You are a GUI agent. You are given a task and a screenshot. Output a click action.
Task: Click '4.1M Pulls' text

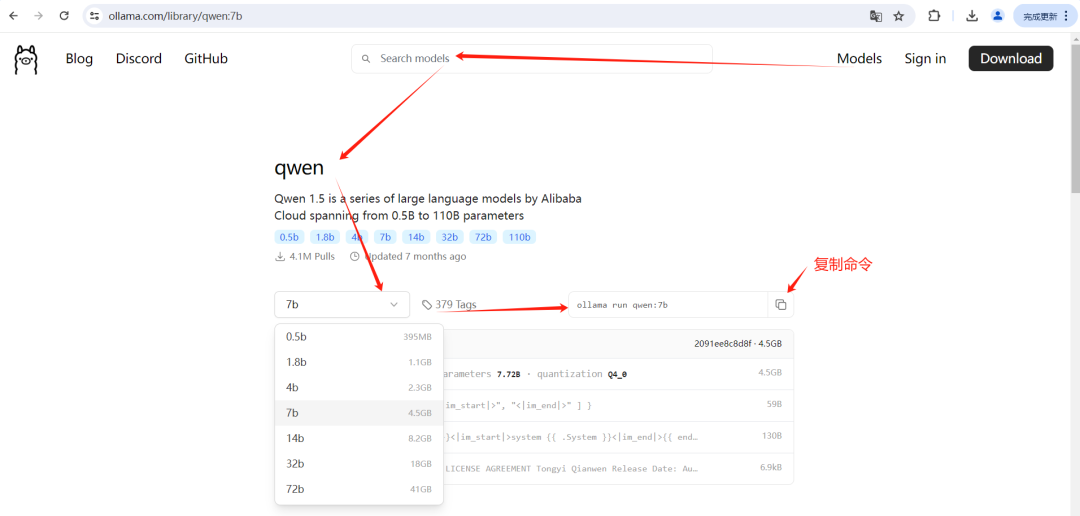pyautogui.click(x=312, y=256)
